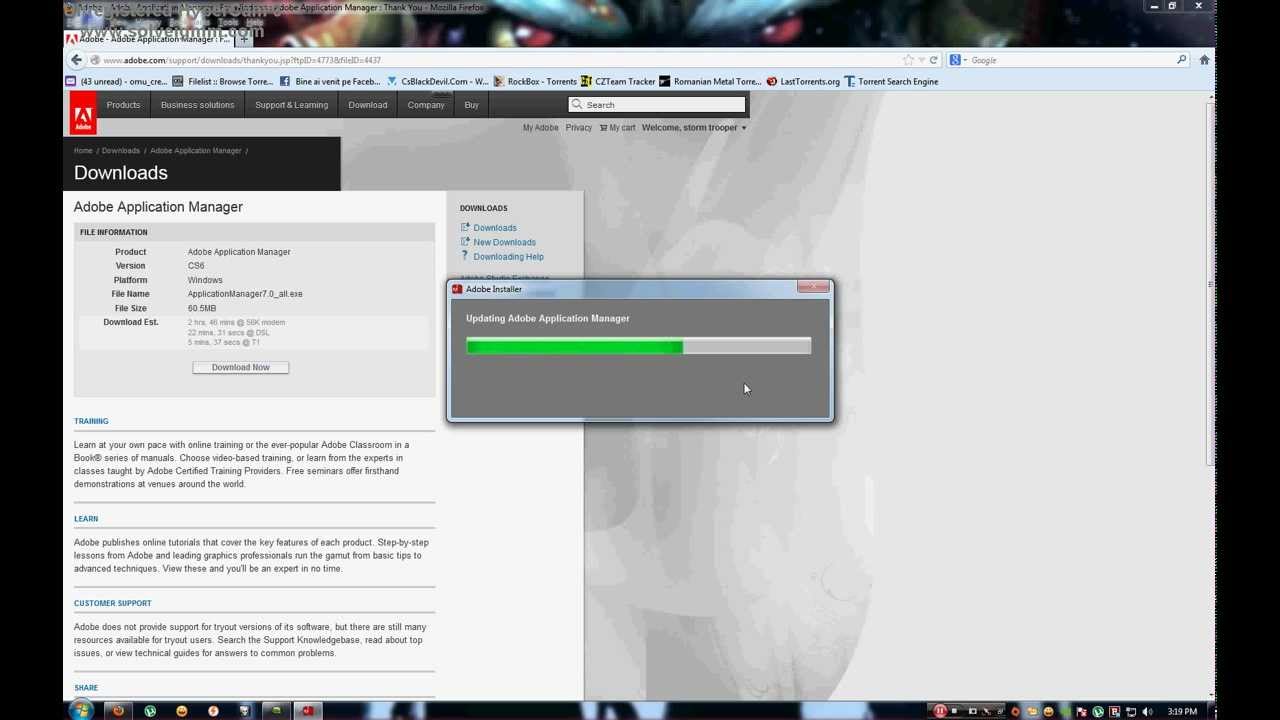The height and width of the screenshot is (720, 1280).
Task: Click the Adobe logo
Action: tap(83, 113)
